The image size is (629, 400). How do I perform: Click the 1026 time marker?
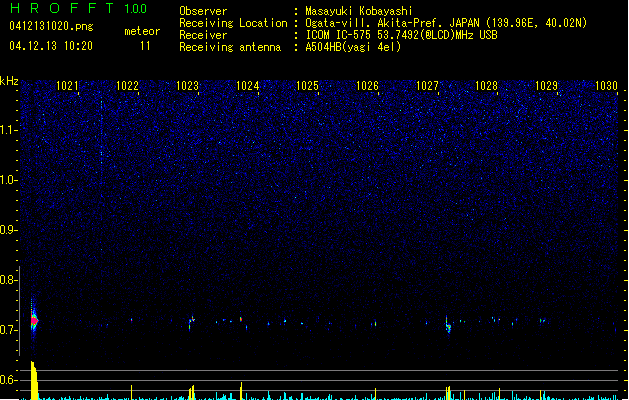point(367,86)
